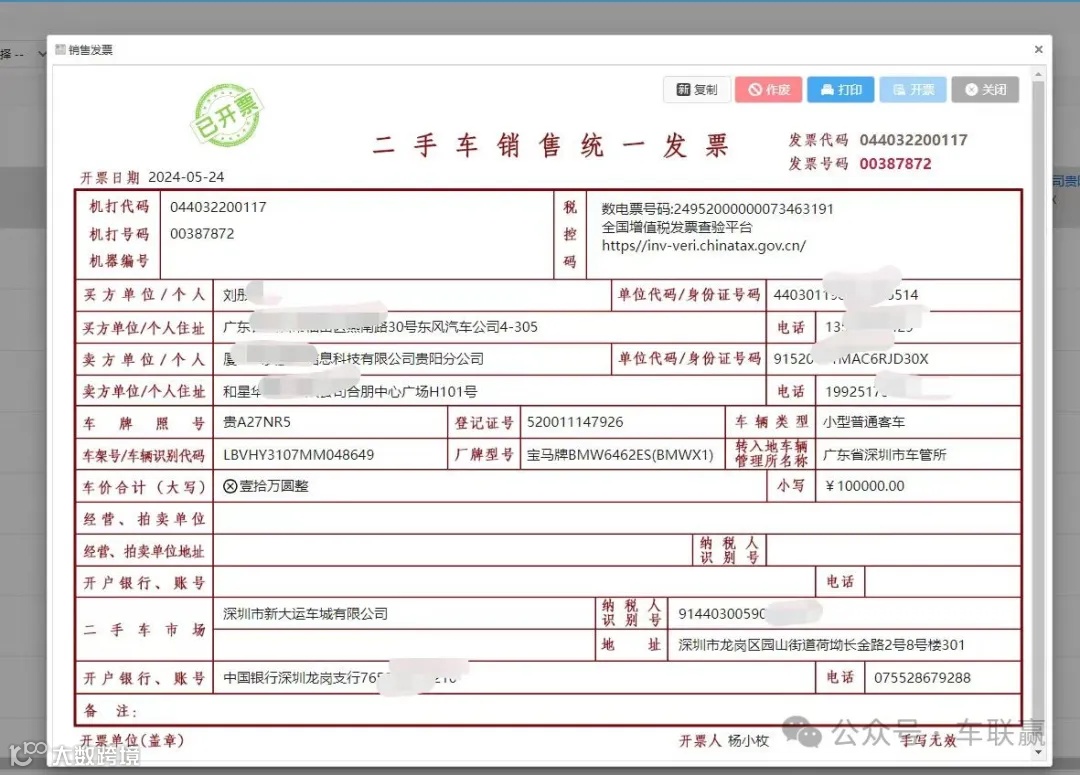Click the inv-veri.chinatax.gov.cn URL

point(703,246)
